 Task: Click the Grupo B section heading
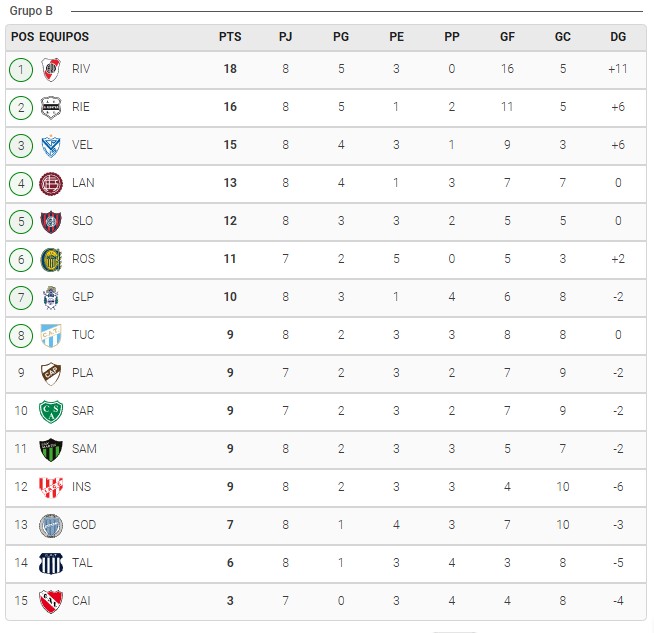31,11
